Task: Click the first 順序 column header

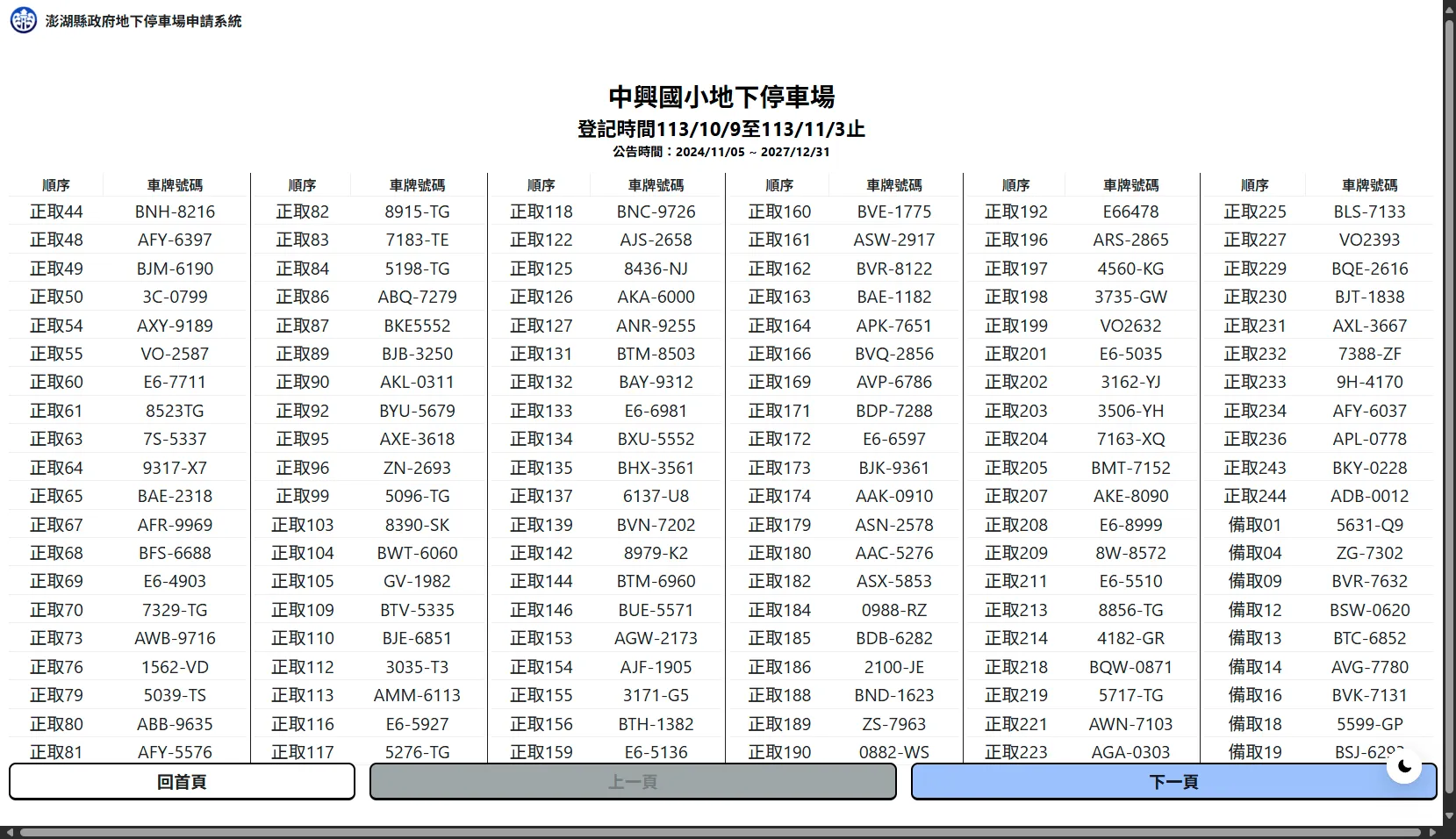Action: (56, 185)
